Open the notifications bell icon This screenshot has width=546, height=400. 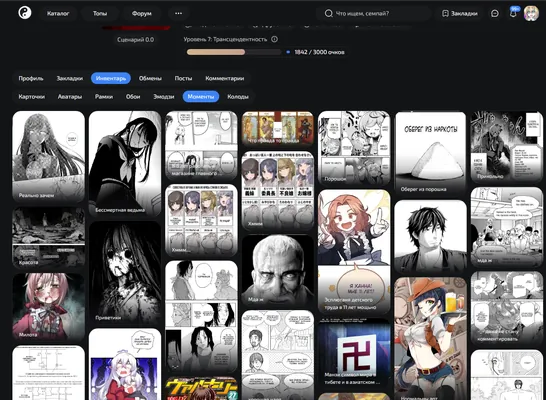coord(513,14)
